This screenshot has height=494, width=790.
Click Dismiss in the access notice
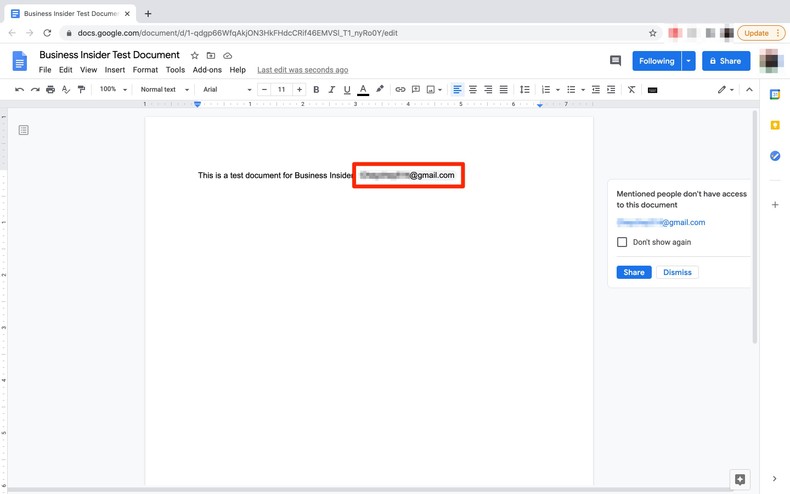[x=677, y=272]
